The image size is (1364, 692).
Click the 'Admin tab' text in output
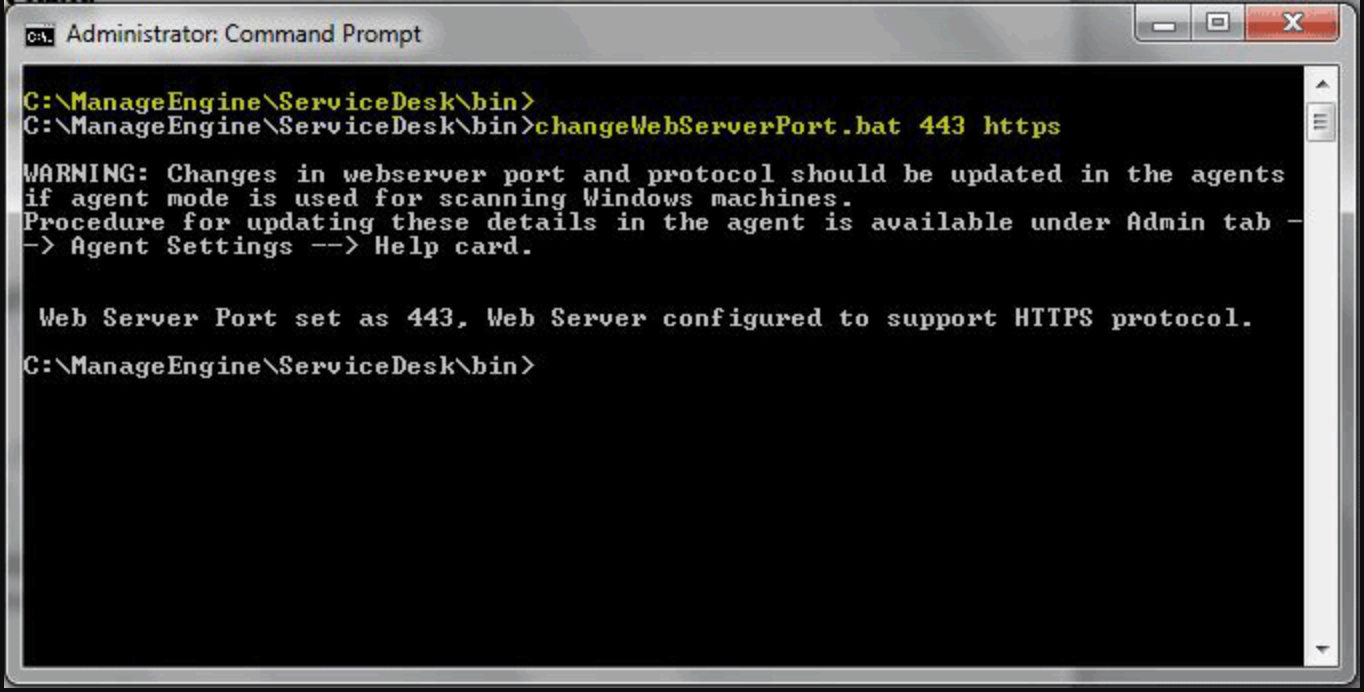(1198, 222)
